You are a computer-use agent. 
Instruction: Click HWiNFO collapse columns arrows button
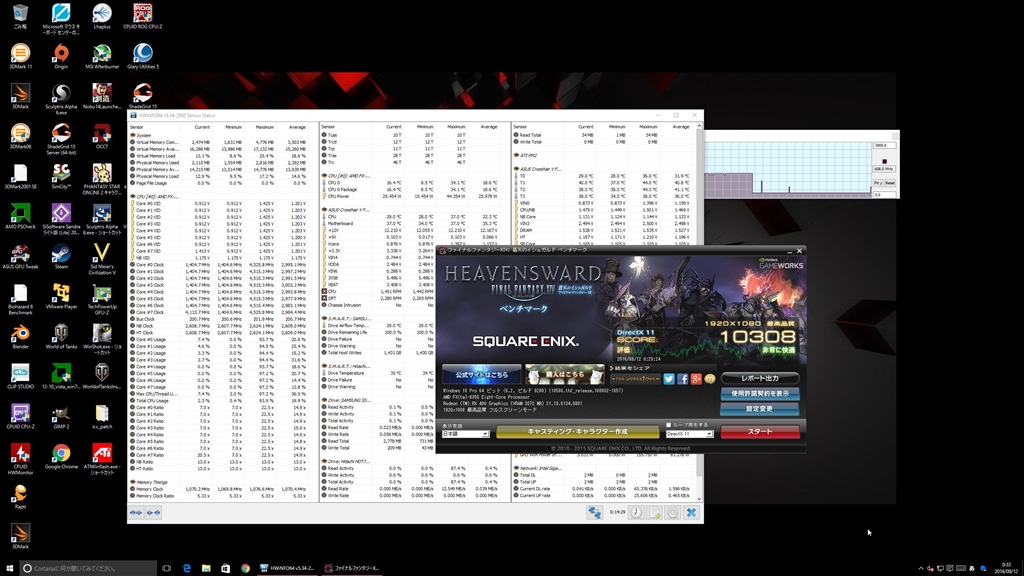(153, 513)
